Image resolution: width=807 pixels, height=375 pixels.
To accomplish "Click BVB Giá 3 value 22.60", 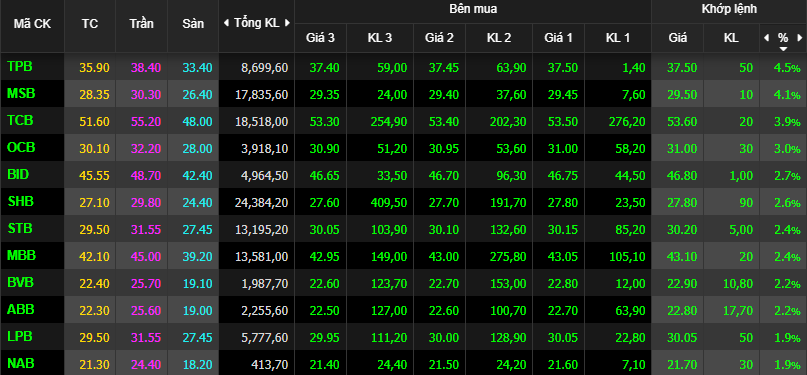I will (x=325, y=283).
